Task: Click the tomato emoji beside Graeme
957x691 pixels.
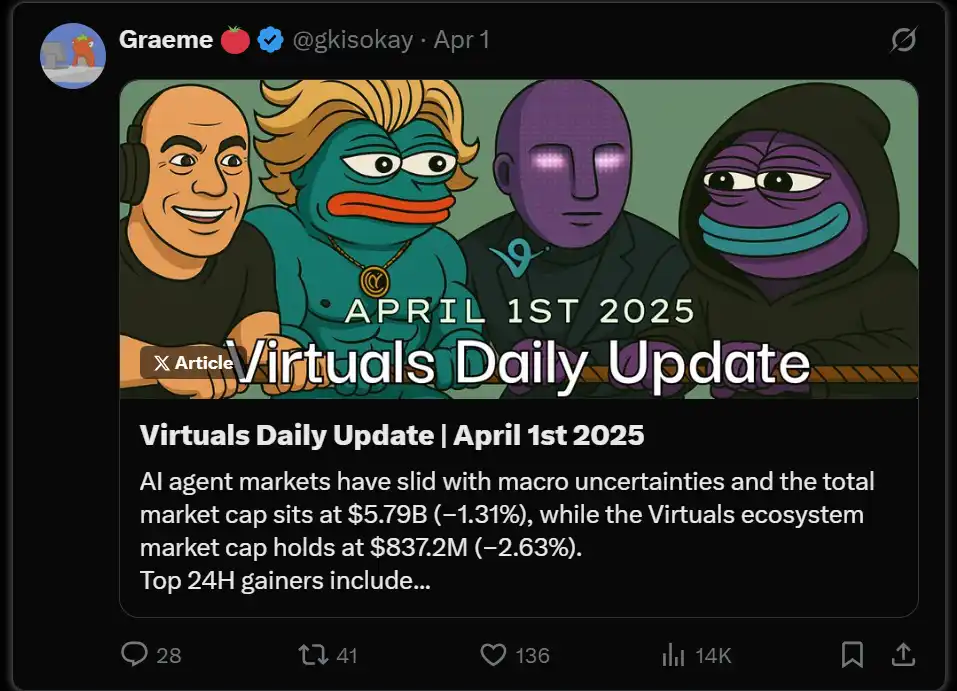Action: [235, 41]
